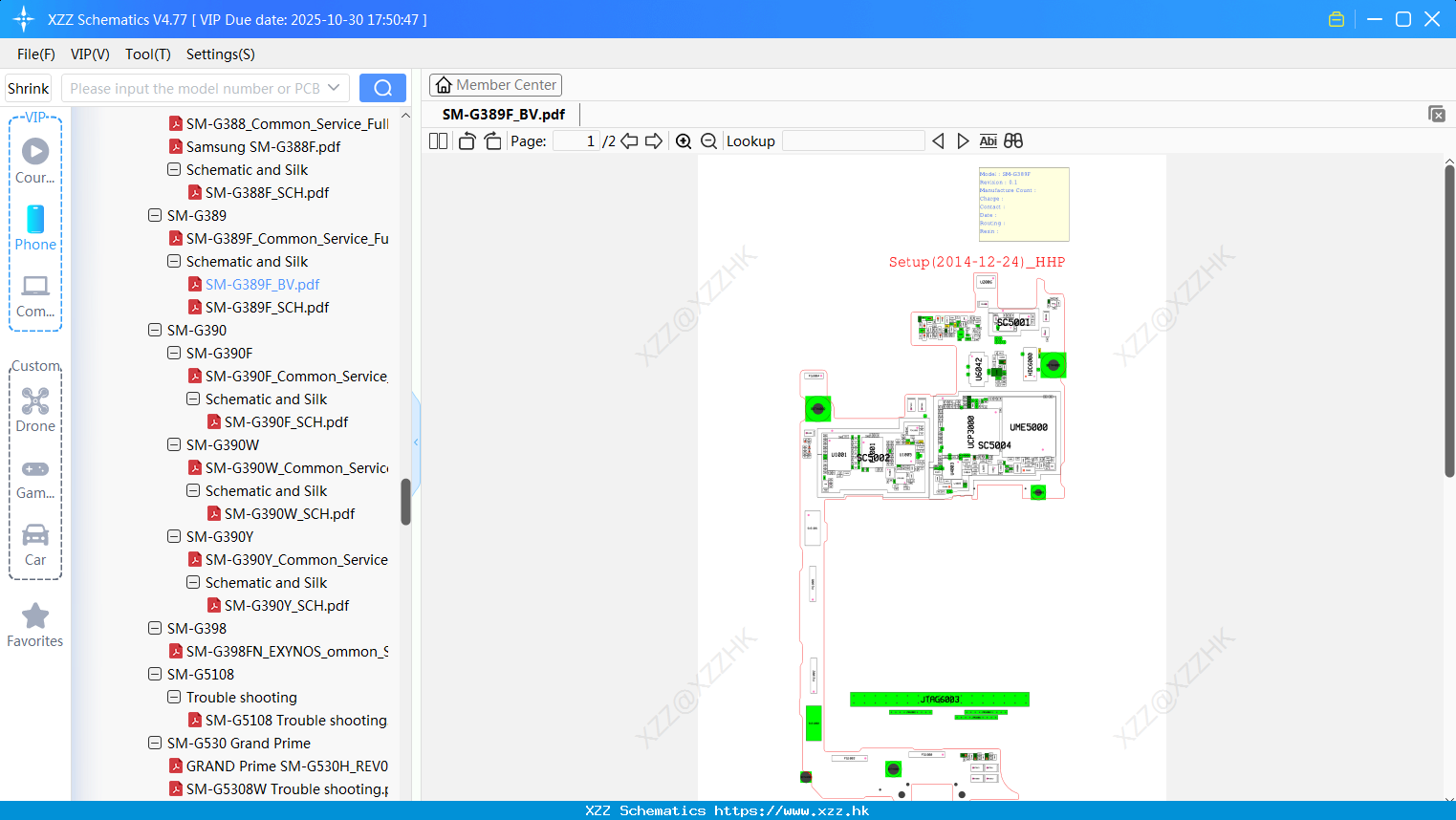This screenshot has height=820, width=1456.
Task: Zoom in on the PDF
Action: tap(684, 140)
